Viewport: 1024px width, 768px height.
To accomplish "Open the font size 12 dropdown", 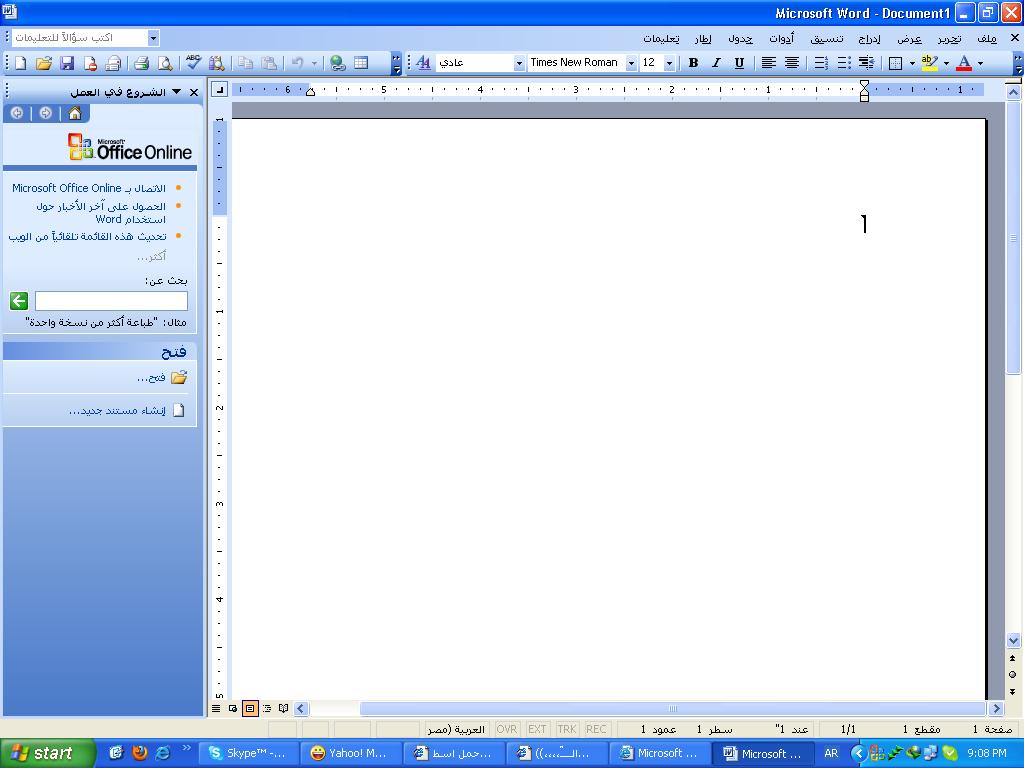I will pyautogui.click(x=669, y=63).
